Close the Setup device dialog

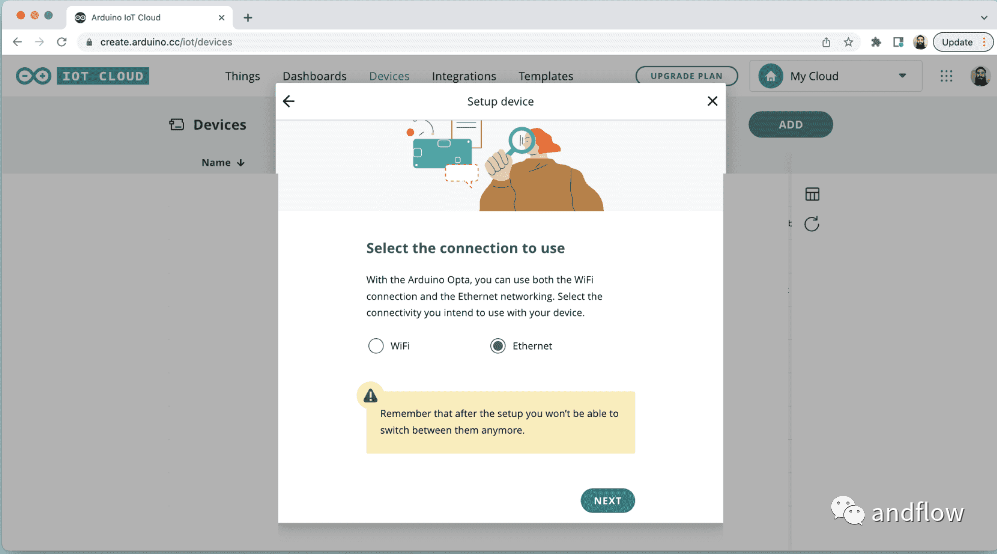[712, 101]
